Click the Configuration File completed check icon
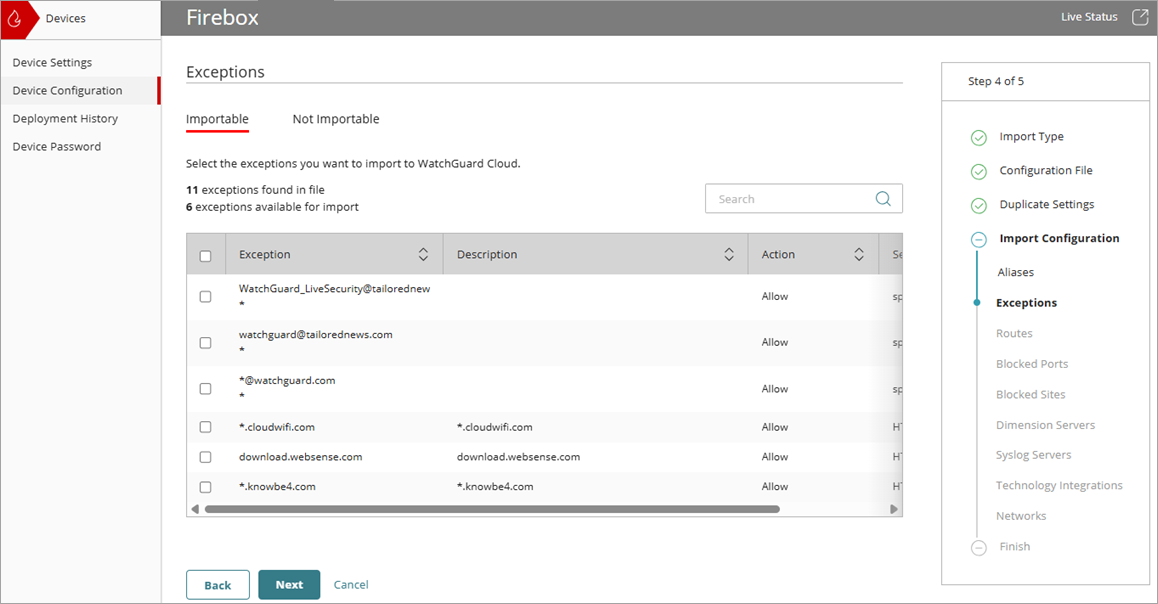Screen dimensions: 1158x604 (x=979, y=171)
